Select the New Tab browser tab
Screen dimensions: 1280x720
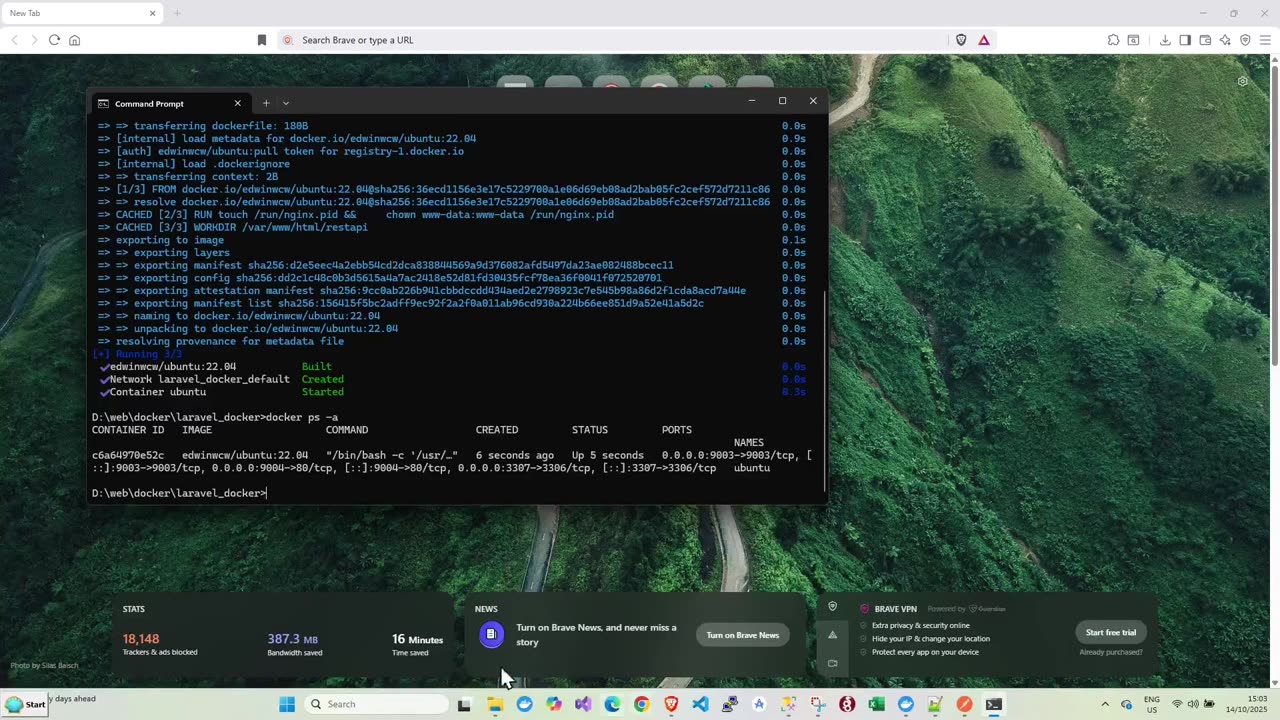(x=82, y=13)
